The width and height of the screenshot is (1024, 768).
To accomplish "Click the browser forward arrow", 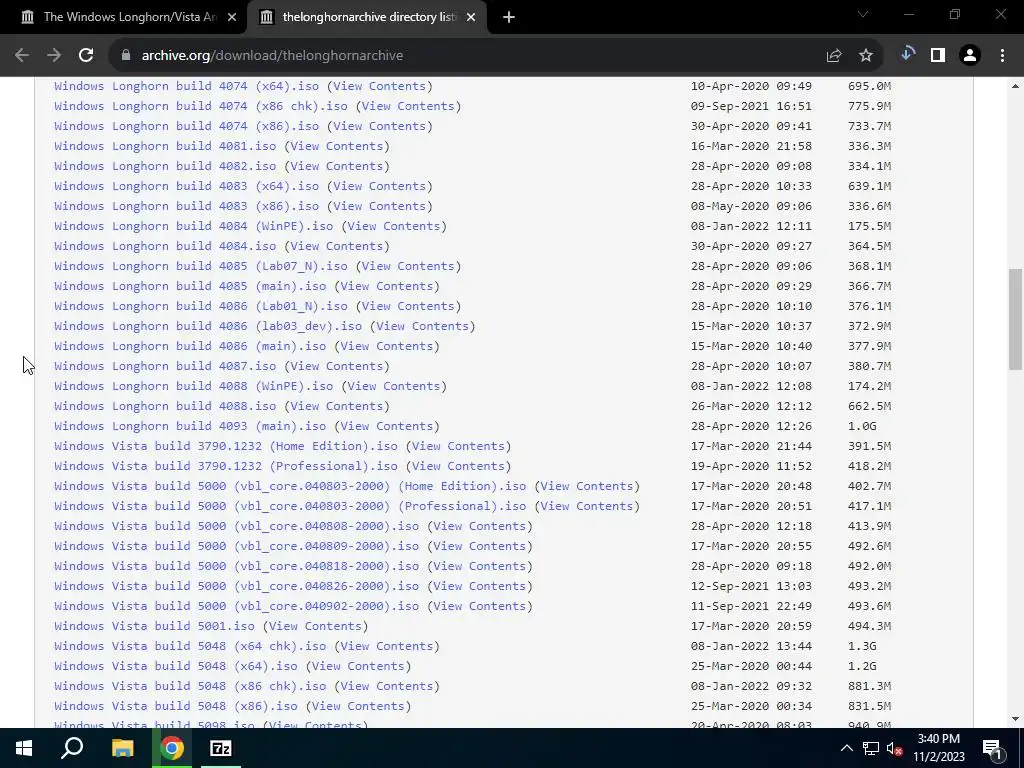I will 54,56.
